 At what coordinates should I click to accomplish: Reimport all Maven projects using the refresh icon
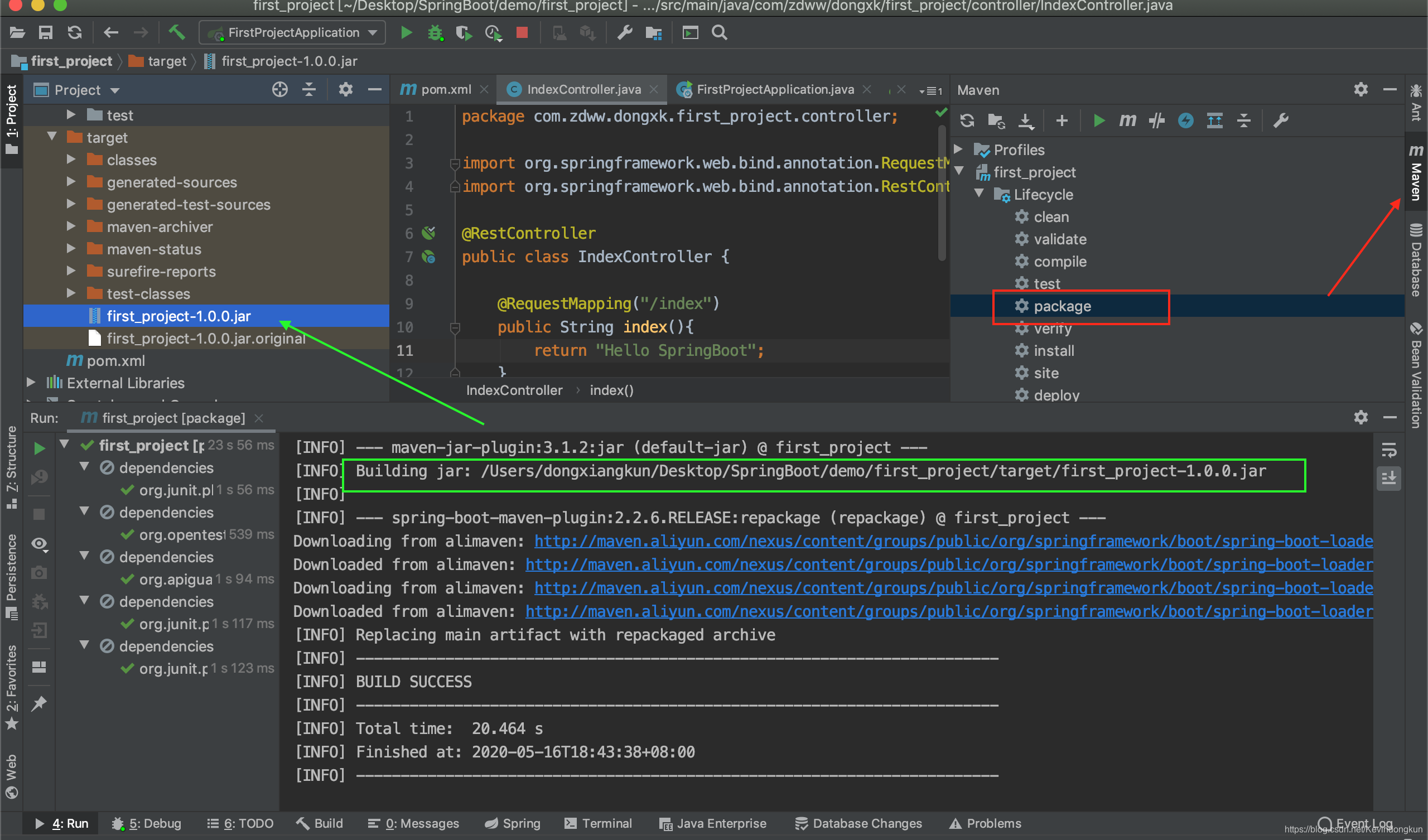pyautogui.click(x=967, y=120)
